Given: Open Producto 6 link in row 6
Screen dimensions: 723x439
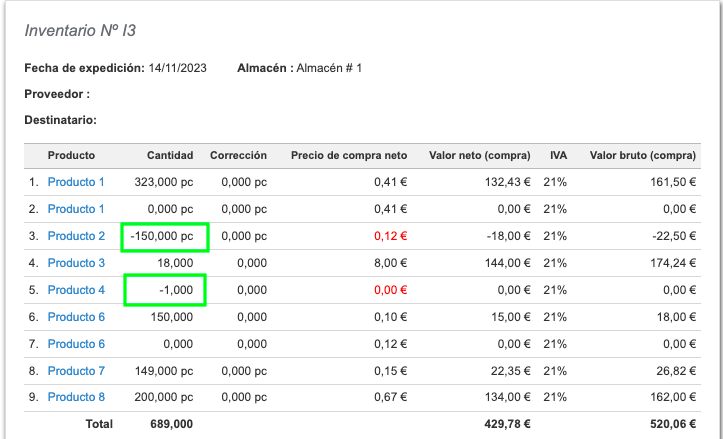Looking at the screenshot, I should (76, 317).
